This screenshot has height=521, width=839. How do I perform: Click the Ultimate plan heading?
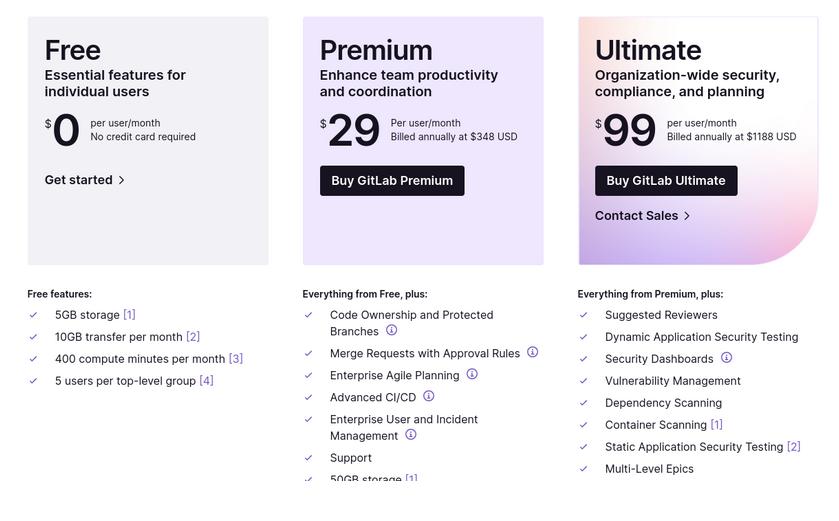pos(648,50)
